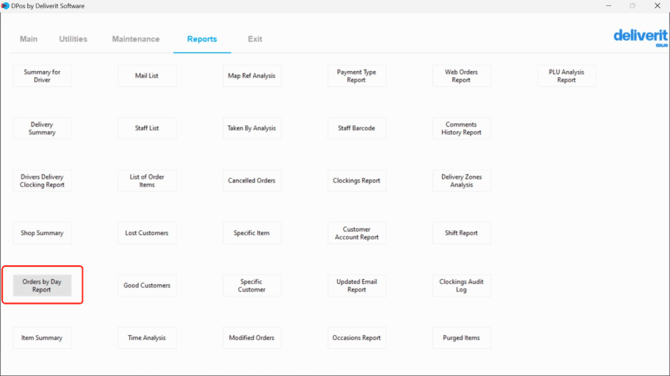Open PLU Analysis Report
This screenshot has height=376, width=670.
pos(566,76)
